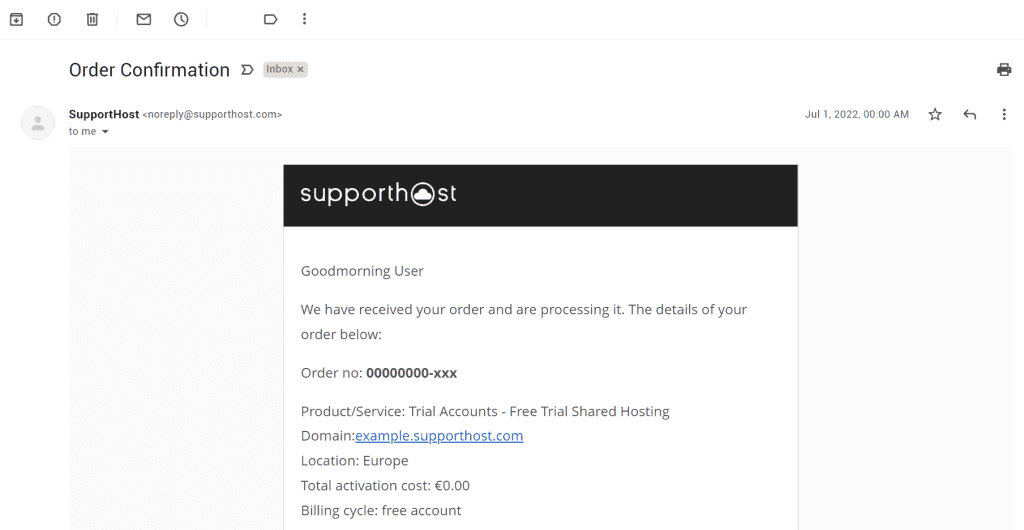Archive this Order Confirmation email
Screen dimensions: 1024x530
[16, 20]
